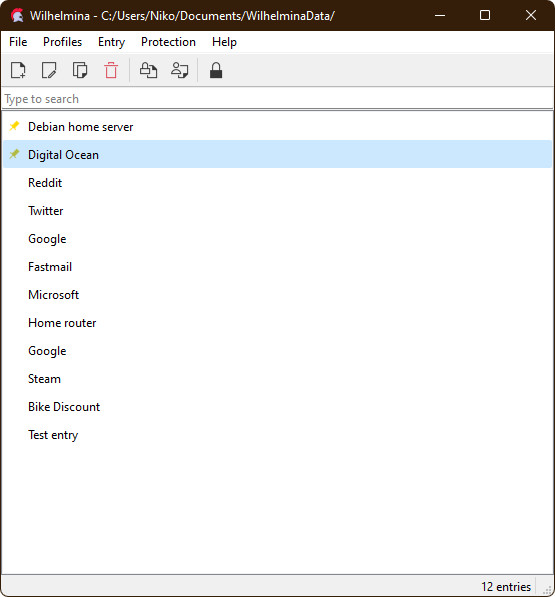The image size is (555, 597).
Task: Open the Entry menu
Action: [x=111, y=42]
